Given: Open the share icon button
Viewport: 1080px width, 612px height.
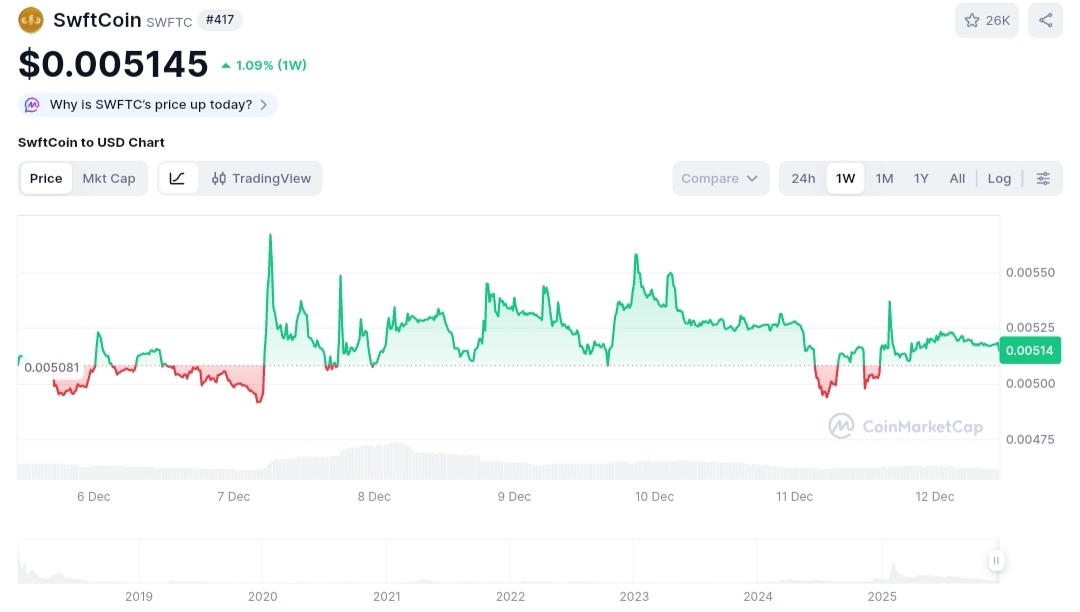Looking at the screenshot, I should (1045, 20).
